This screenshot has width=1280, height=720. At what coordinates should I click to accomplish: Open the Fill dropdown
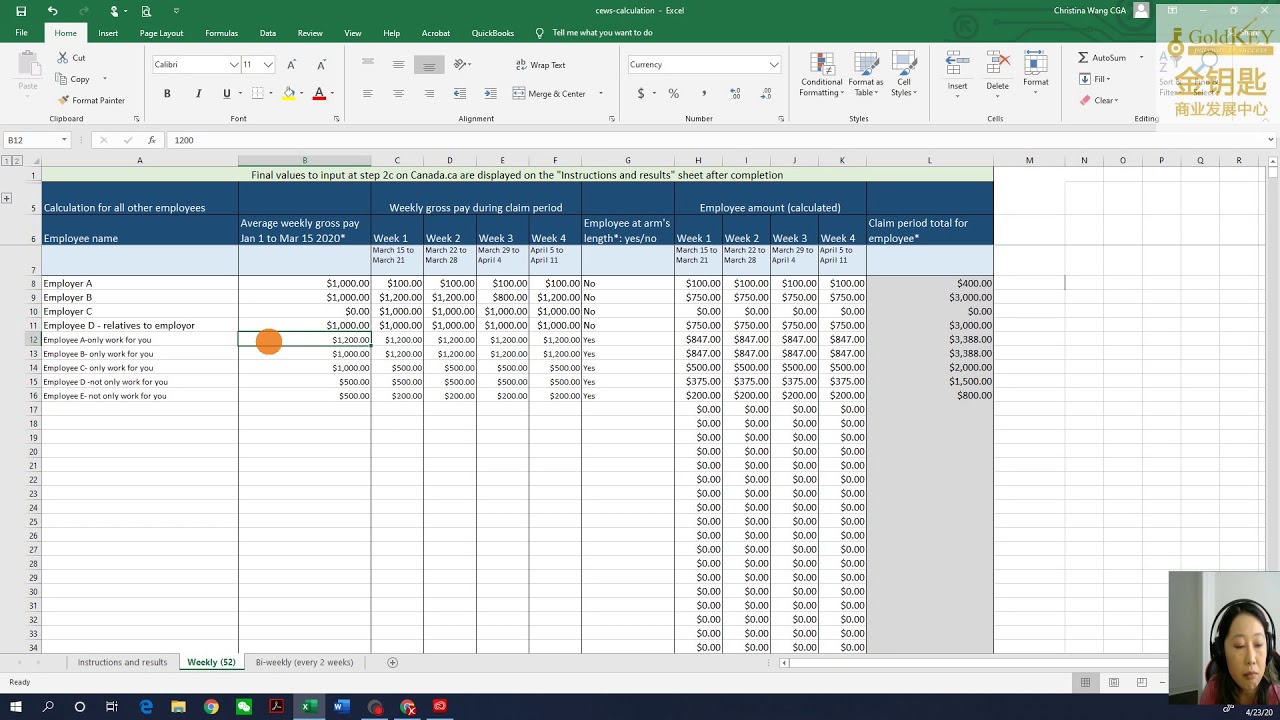point(1097,79)
